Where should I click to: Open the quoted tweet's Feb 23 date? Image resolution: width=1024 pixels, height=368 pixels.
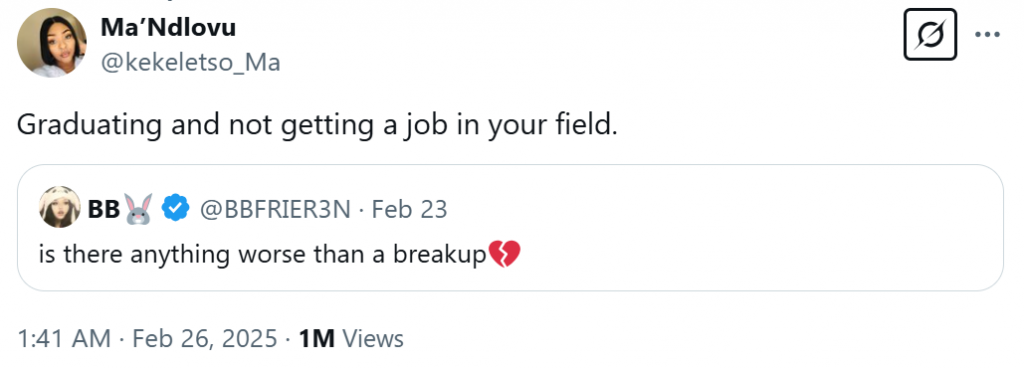pos(409,209)
